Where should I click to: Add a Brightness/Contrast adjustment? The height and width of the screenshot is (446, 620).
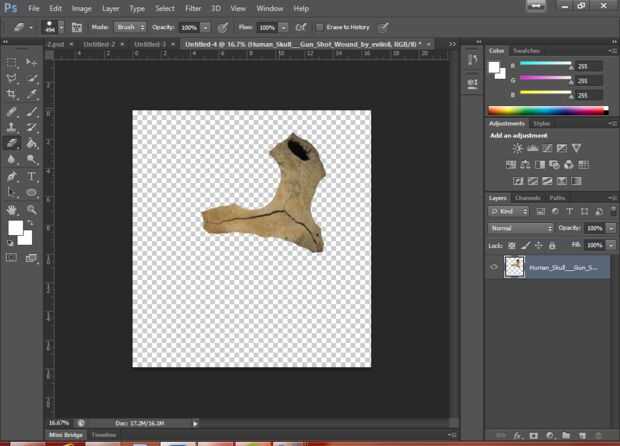tap(517, 148)
